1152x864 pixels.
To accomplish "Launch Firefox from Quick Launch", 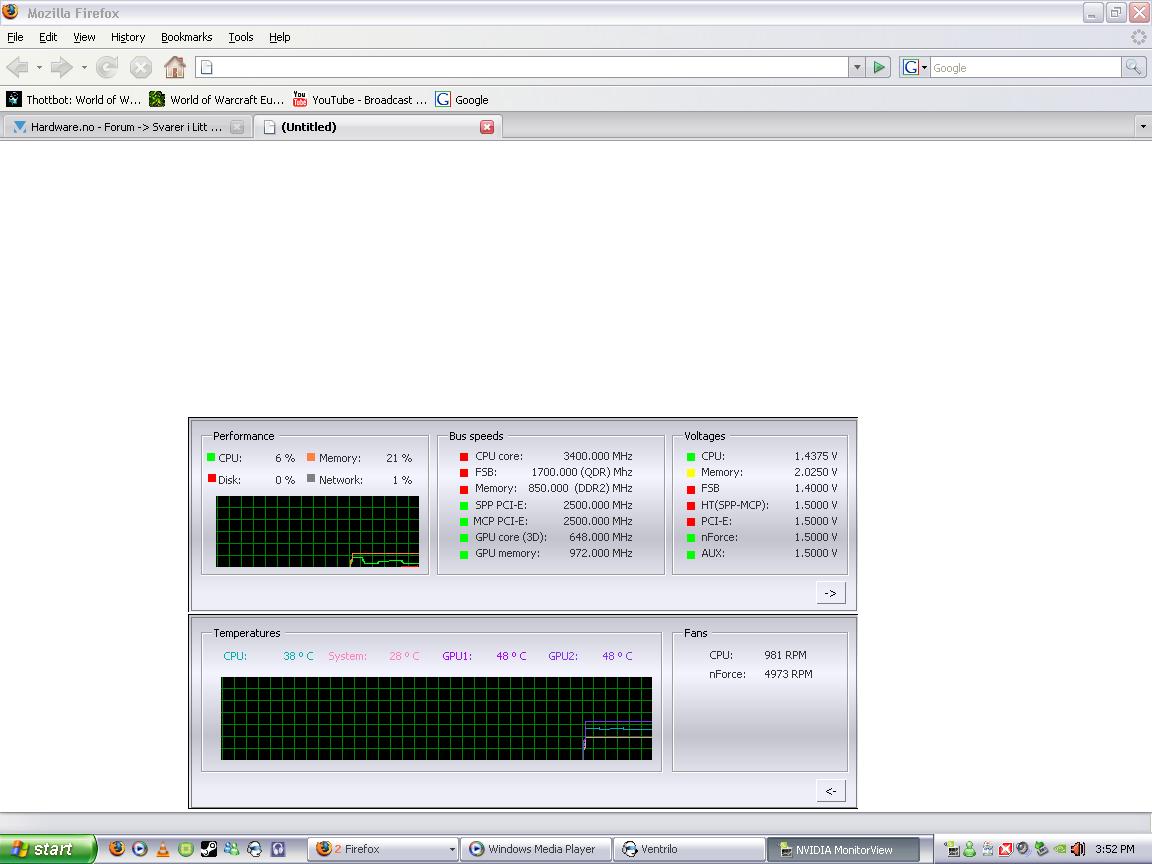I will pos(117,849).
